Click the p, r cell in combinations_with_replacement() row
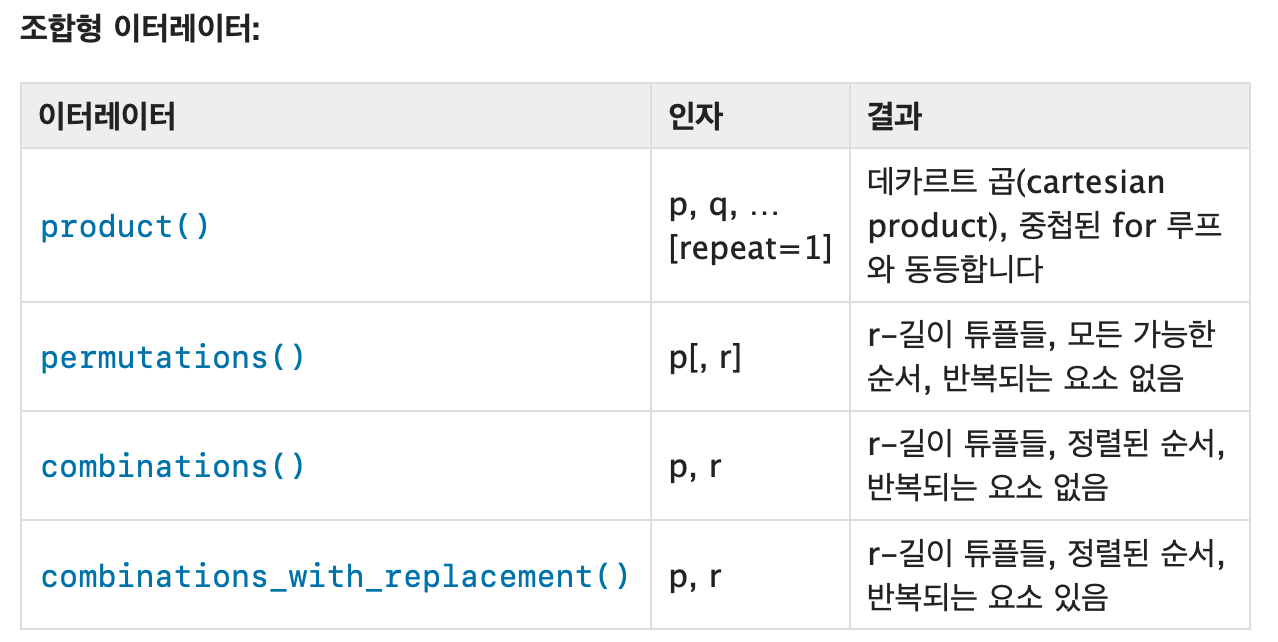The image size is (1278, 642). (x=695, y=578)
